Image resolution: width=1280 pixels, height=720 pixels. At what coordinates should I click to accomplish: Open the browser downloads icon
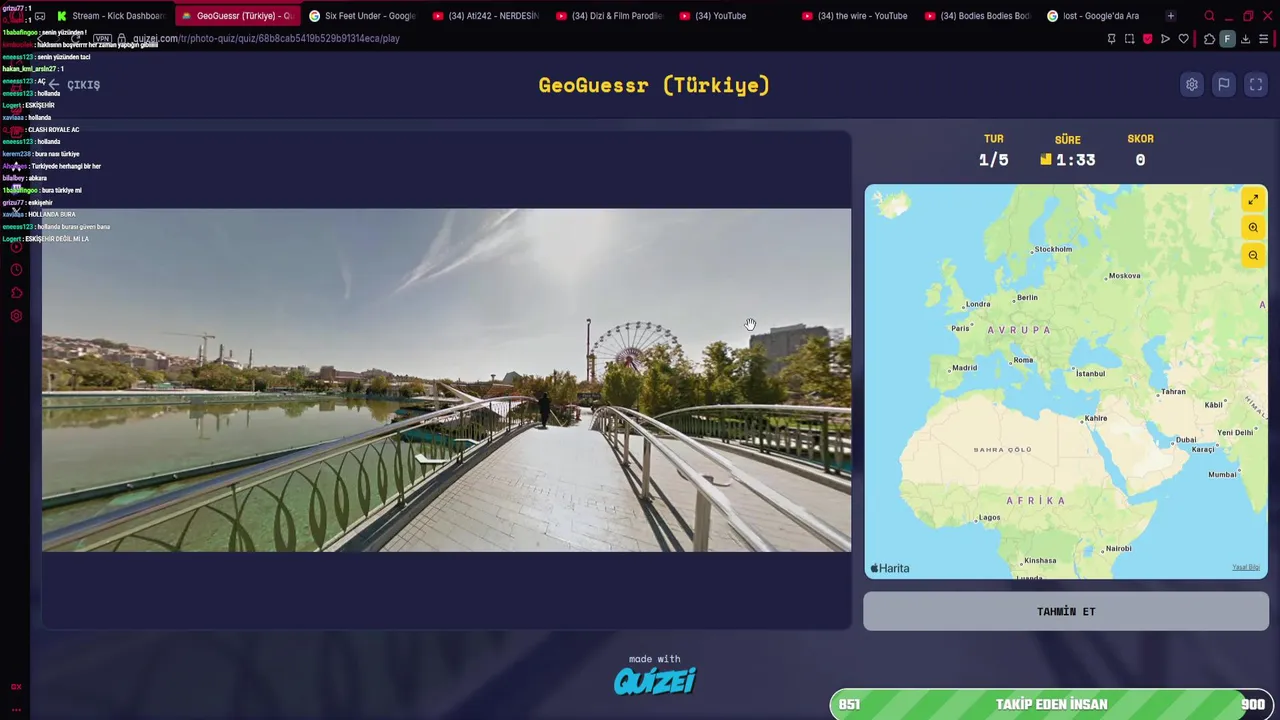coord(1245,39)
